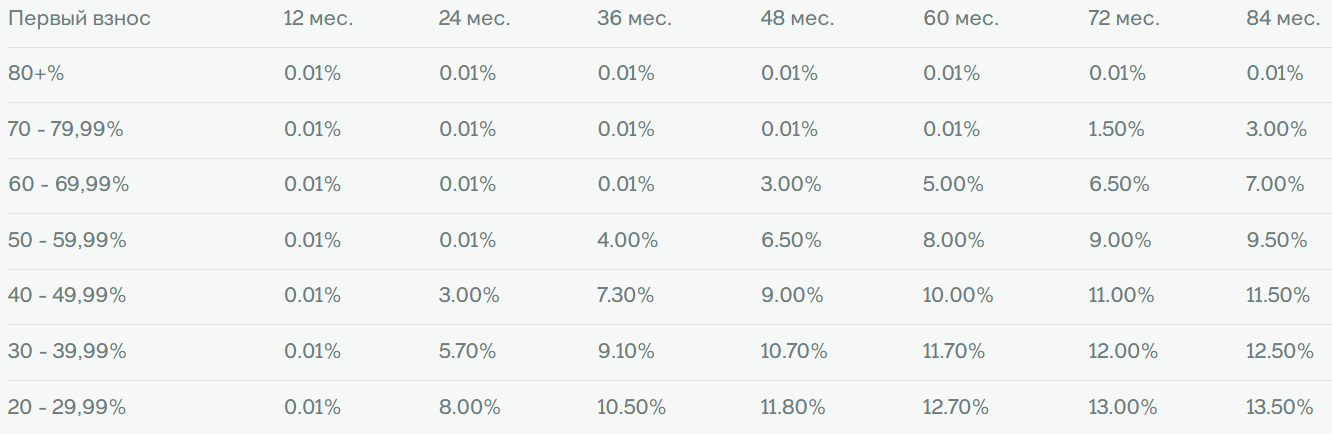Select the 5.00% rate cell
The width and height of the screenshot is (1332, 434).
[954, 184]
